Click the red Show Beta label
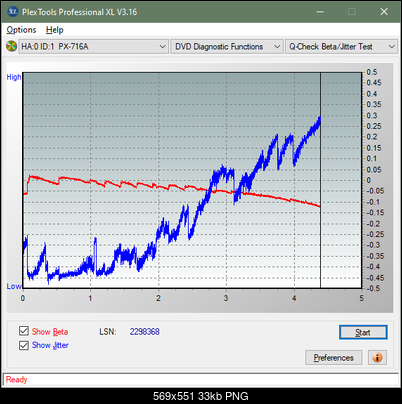Viewport: 402px width, 404px height. pyautogui.click(x=50, y=332)
